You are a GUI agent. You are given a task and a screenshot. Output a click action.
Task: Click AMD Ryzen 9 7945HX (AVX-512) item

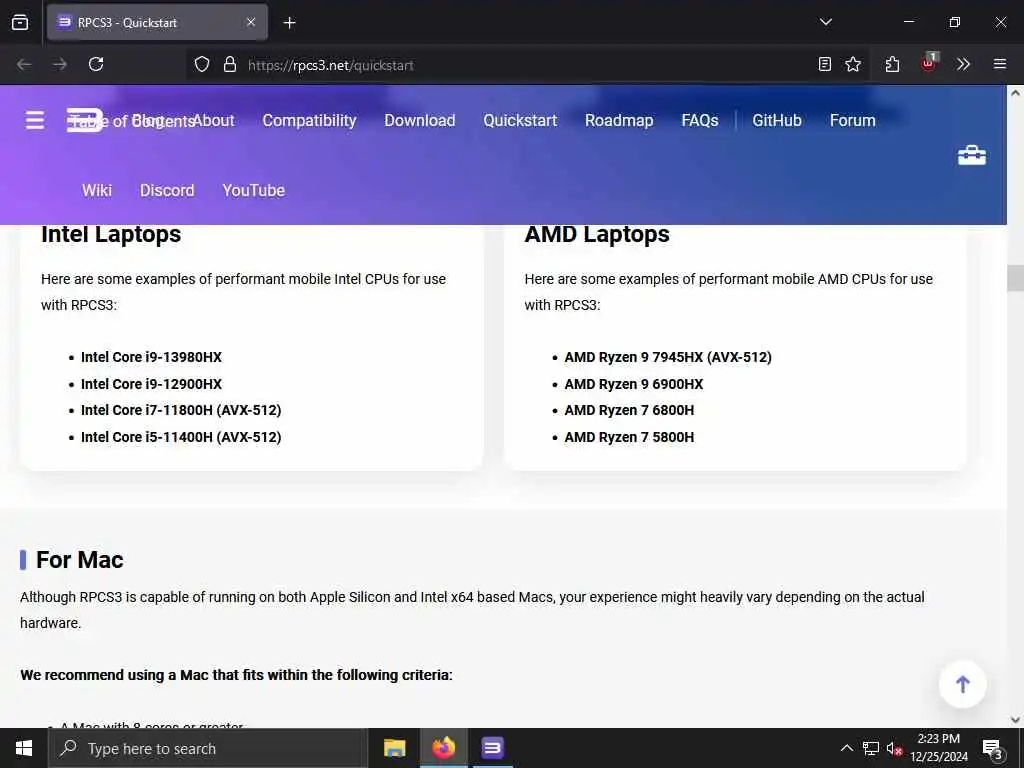(x=668, y=357)
